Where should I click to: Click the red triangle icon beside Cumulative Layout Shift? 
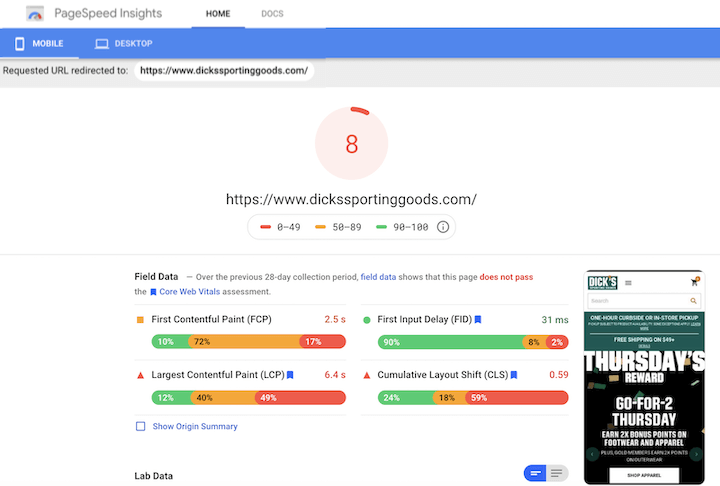coord(366,376)
